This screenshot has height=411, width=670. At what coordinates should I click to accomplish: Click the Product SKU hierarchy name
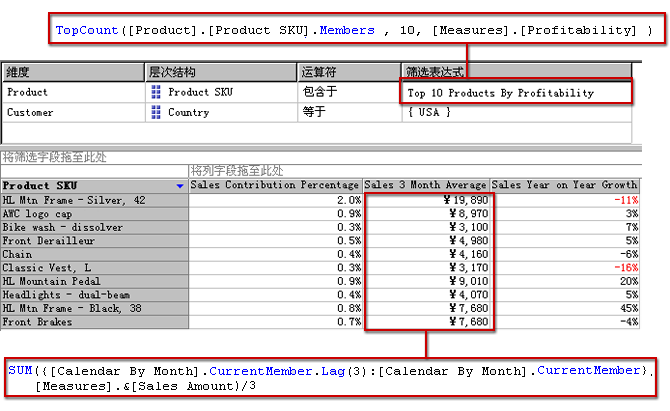(x=200, y=92)
